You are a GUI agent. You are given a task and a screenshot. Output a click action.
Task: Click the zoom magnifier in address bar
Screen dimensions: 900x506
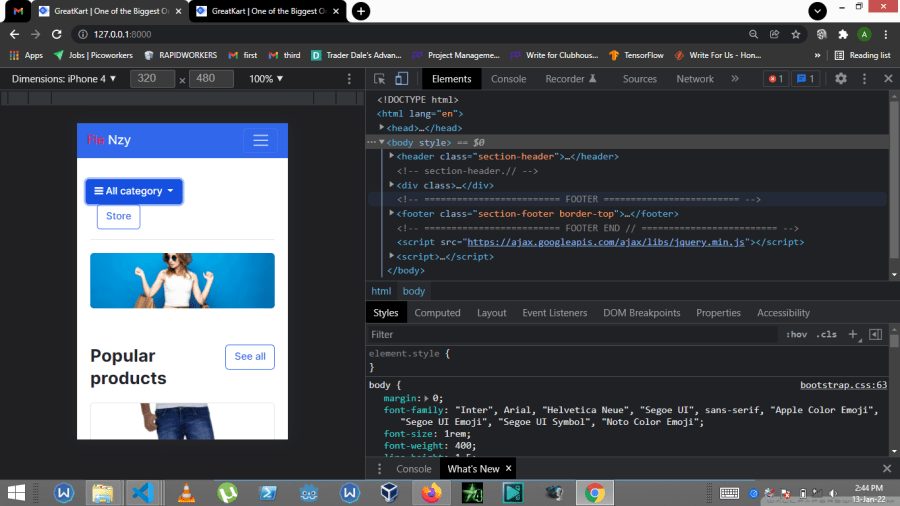coord(753,34)
